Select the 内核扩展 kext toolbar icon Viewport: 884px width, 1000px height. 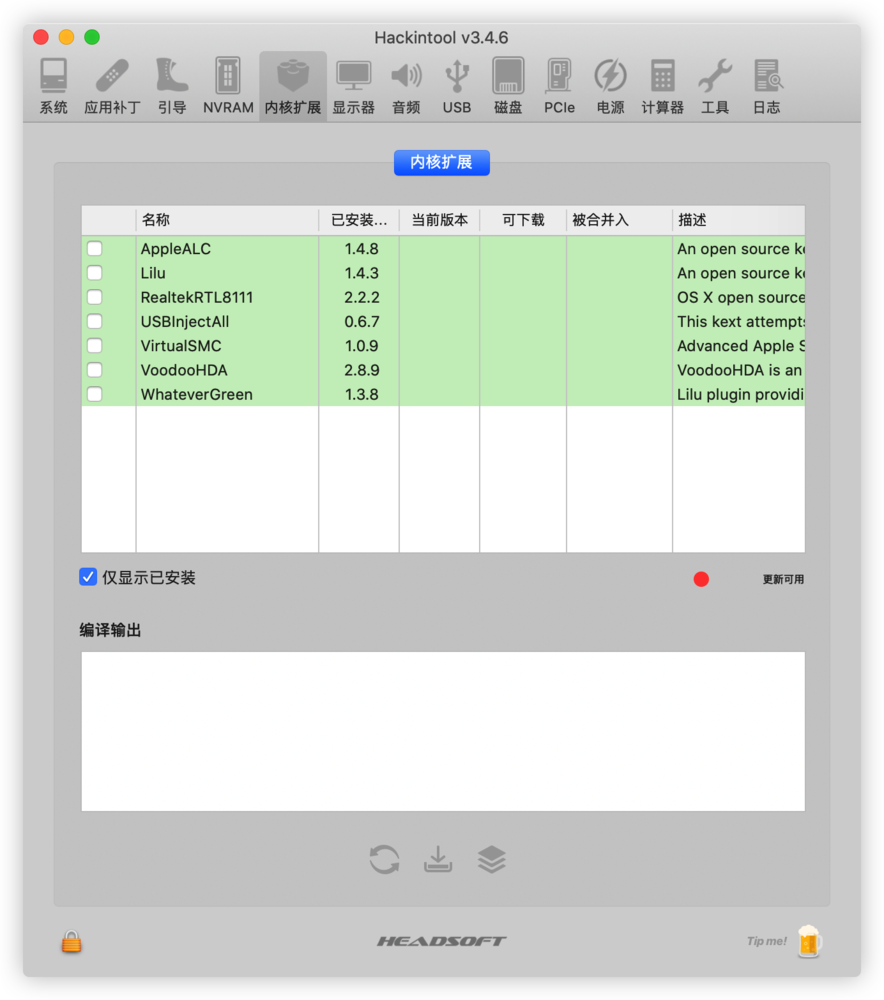[293, 86]
